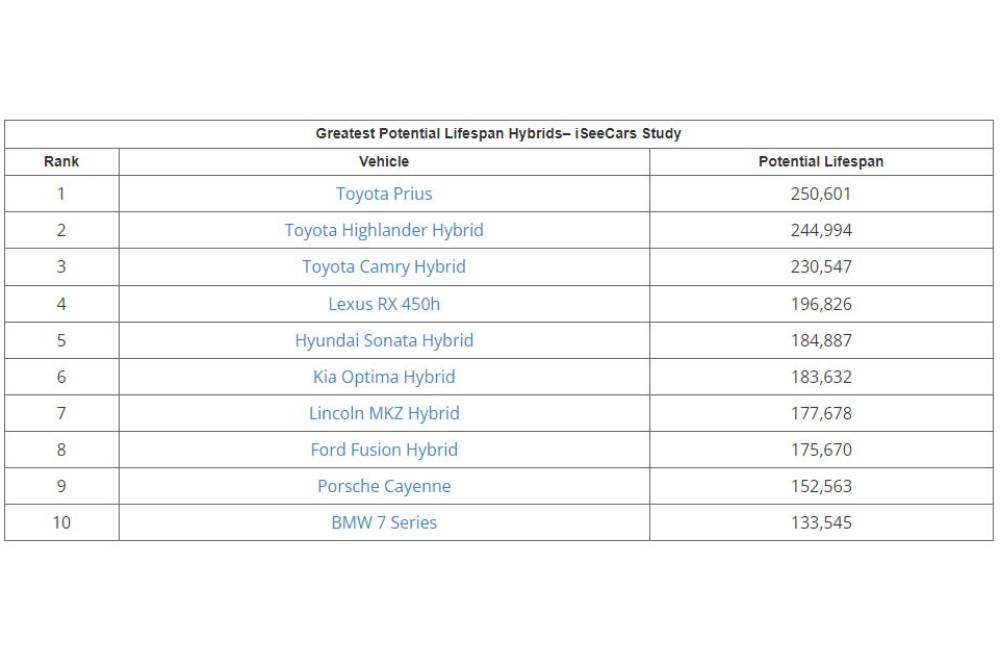Viewport: 1000px width, 667px height.
Task: Click the Ford Fusion Hybrid link
Action: 384,450
